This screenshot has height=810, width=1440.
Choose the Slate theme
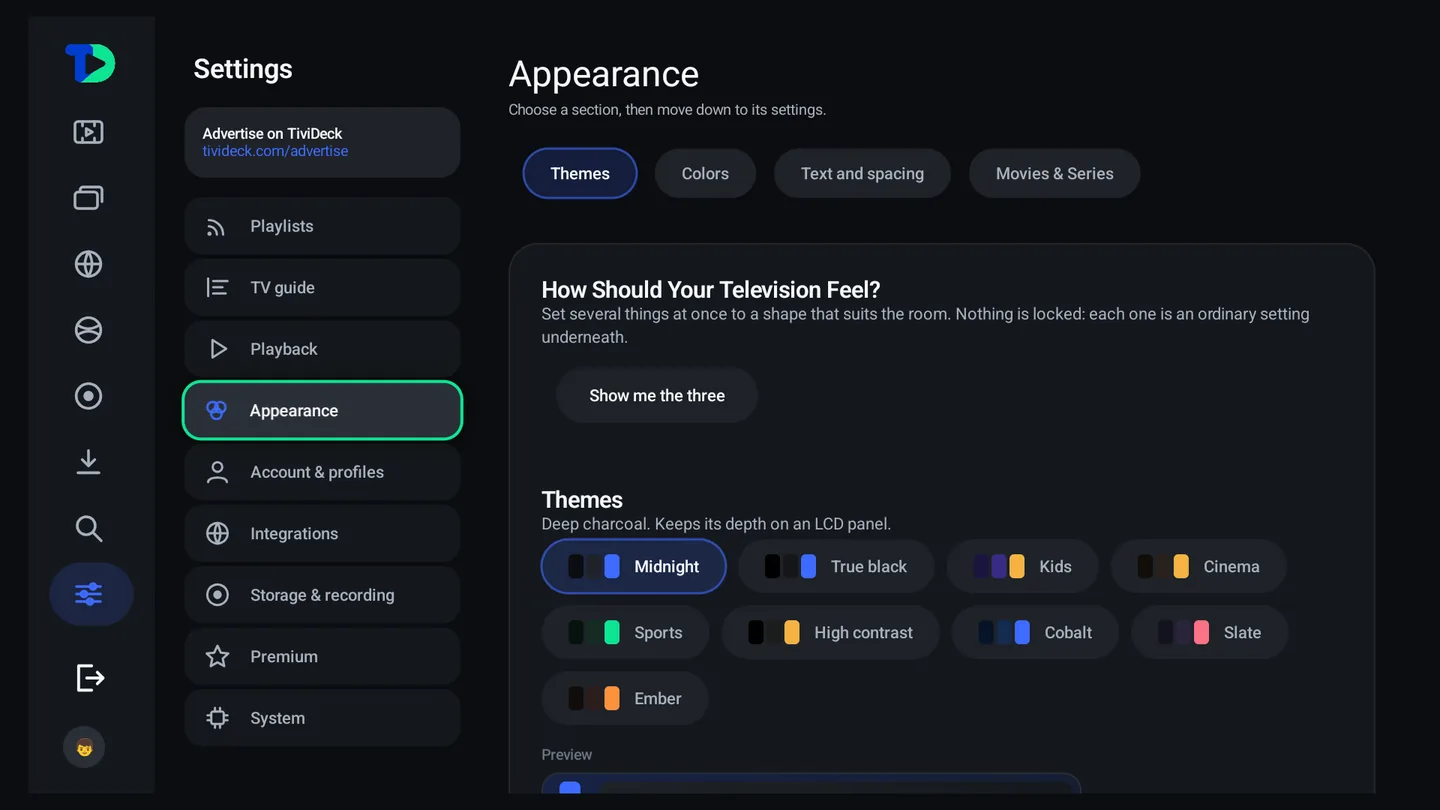pyautogui.click(x=1209, y=632)
